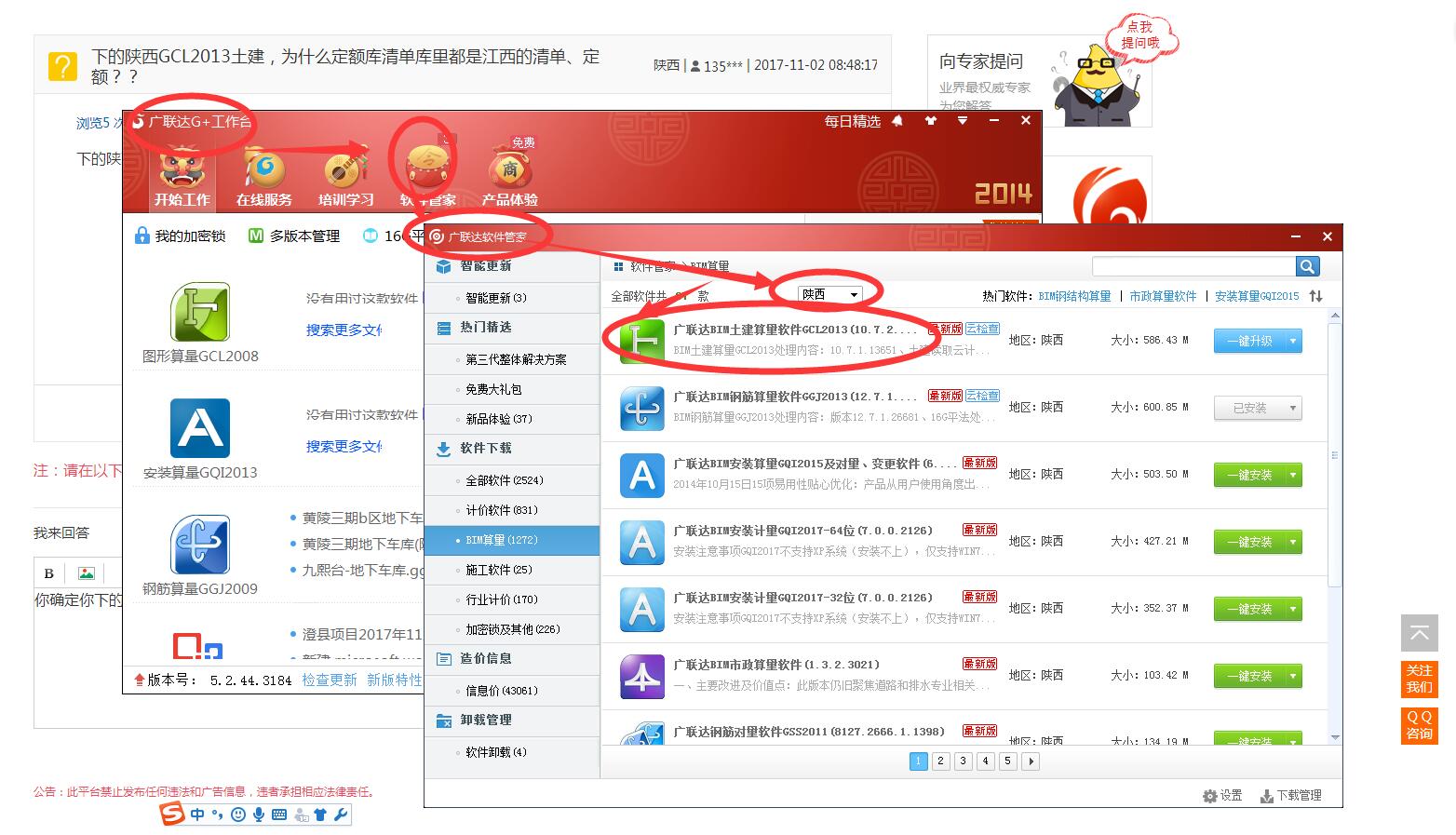
Task: Select 智能更新 (3) in software manager sidebar
Action: 512,298
